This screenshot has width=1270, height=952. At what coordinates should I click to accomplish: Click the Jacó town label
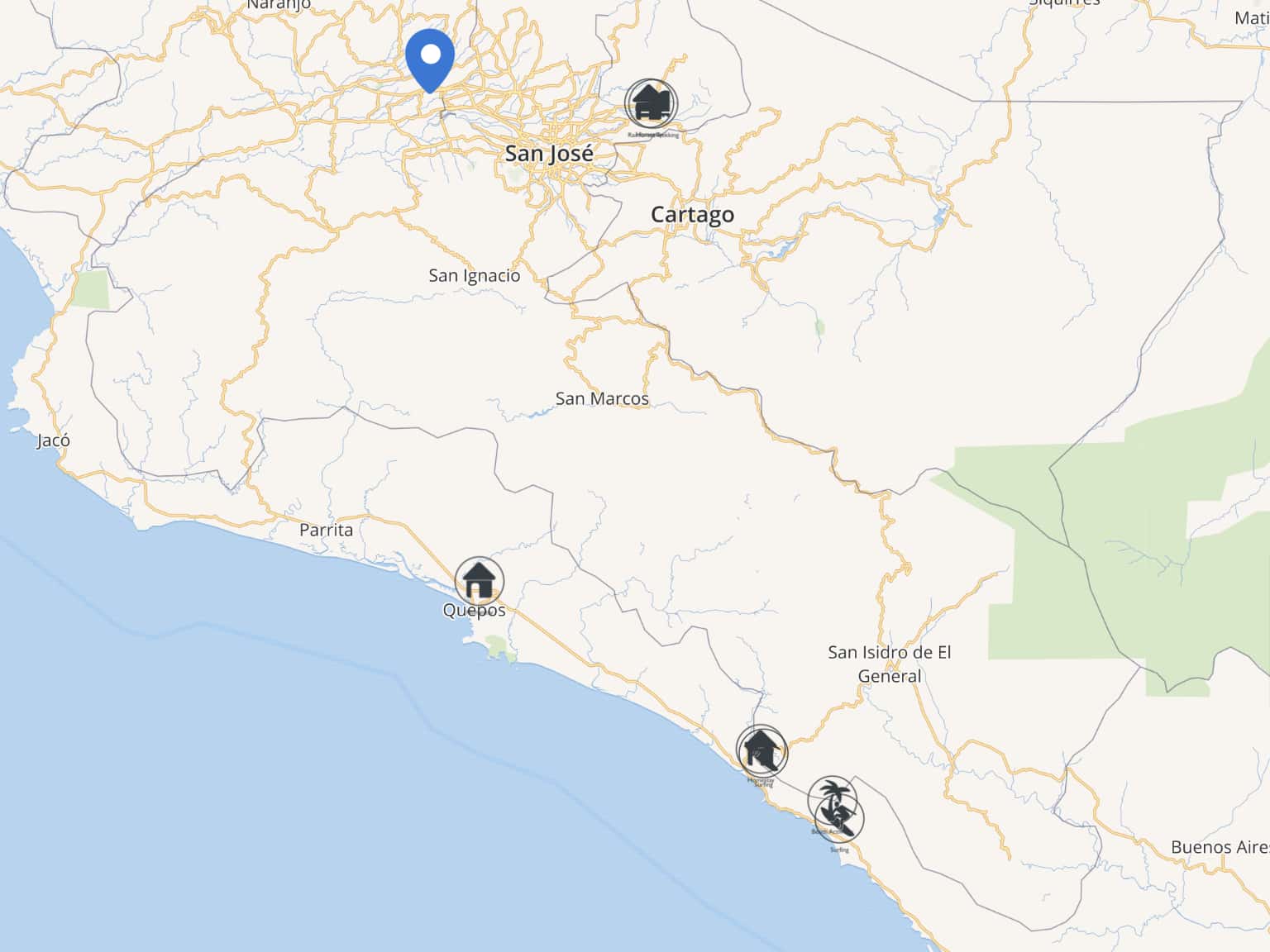click(54, 440)
